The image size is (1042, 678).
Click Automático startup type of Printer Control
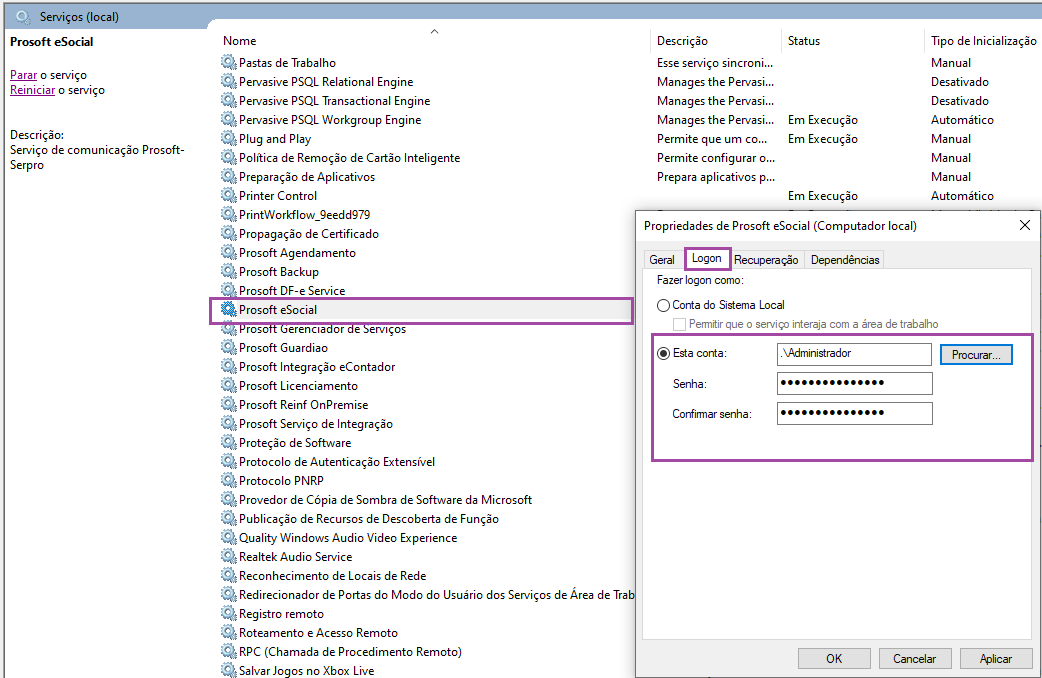click(x=962, y=196)
